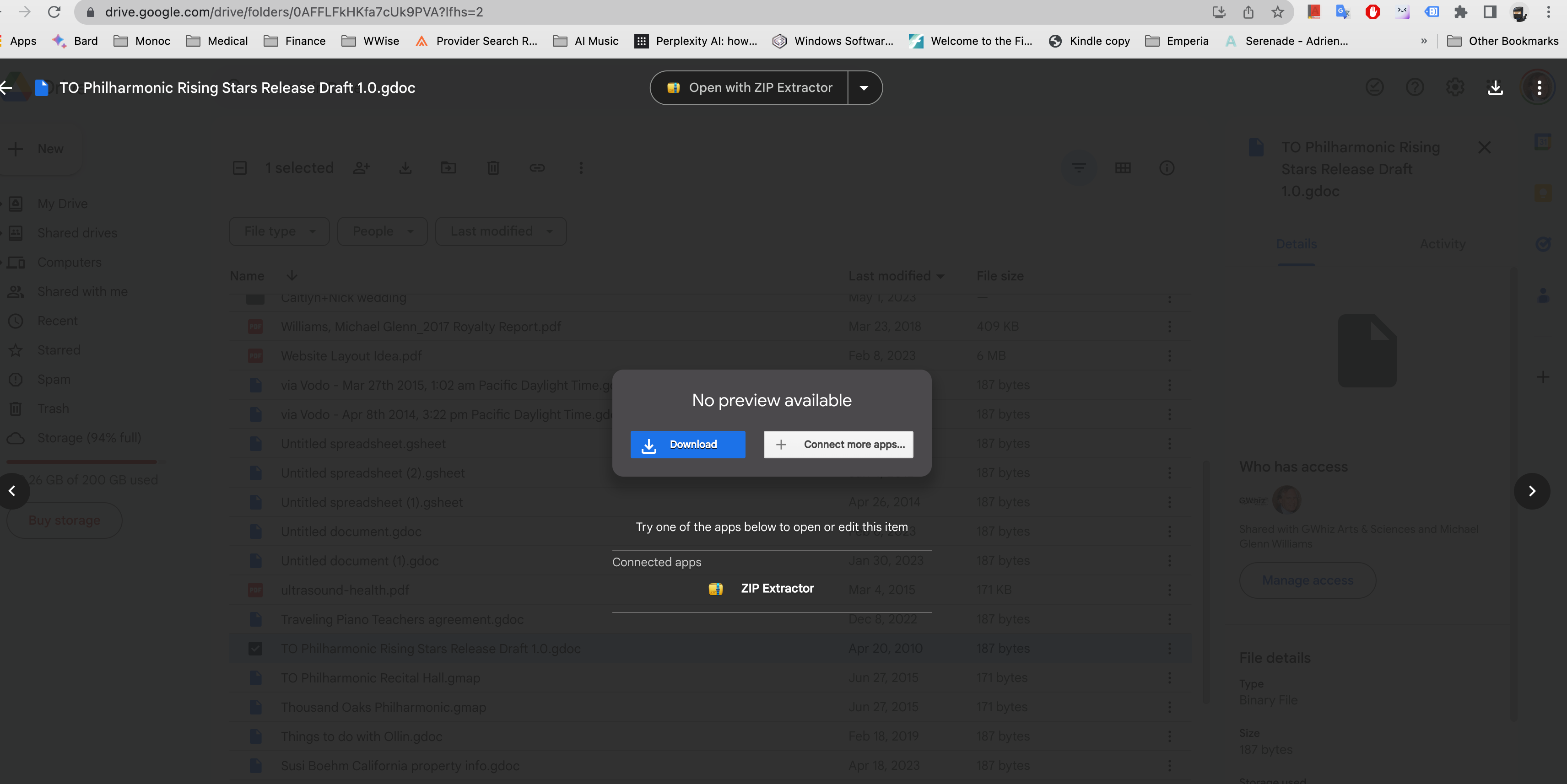
Task: Open Chrome extensions puzzle icon
Action: [x=1460, y=12]
